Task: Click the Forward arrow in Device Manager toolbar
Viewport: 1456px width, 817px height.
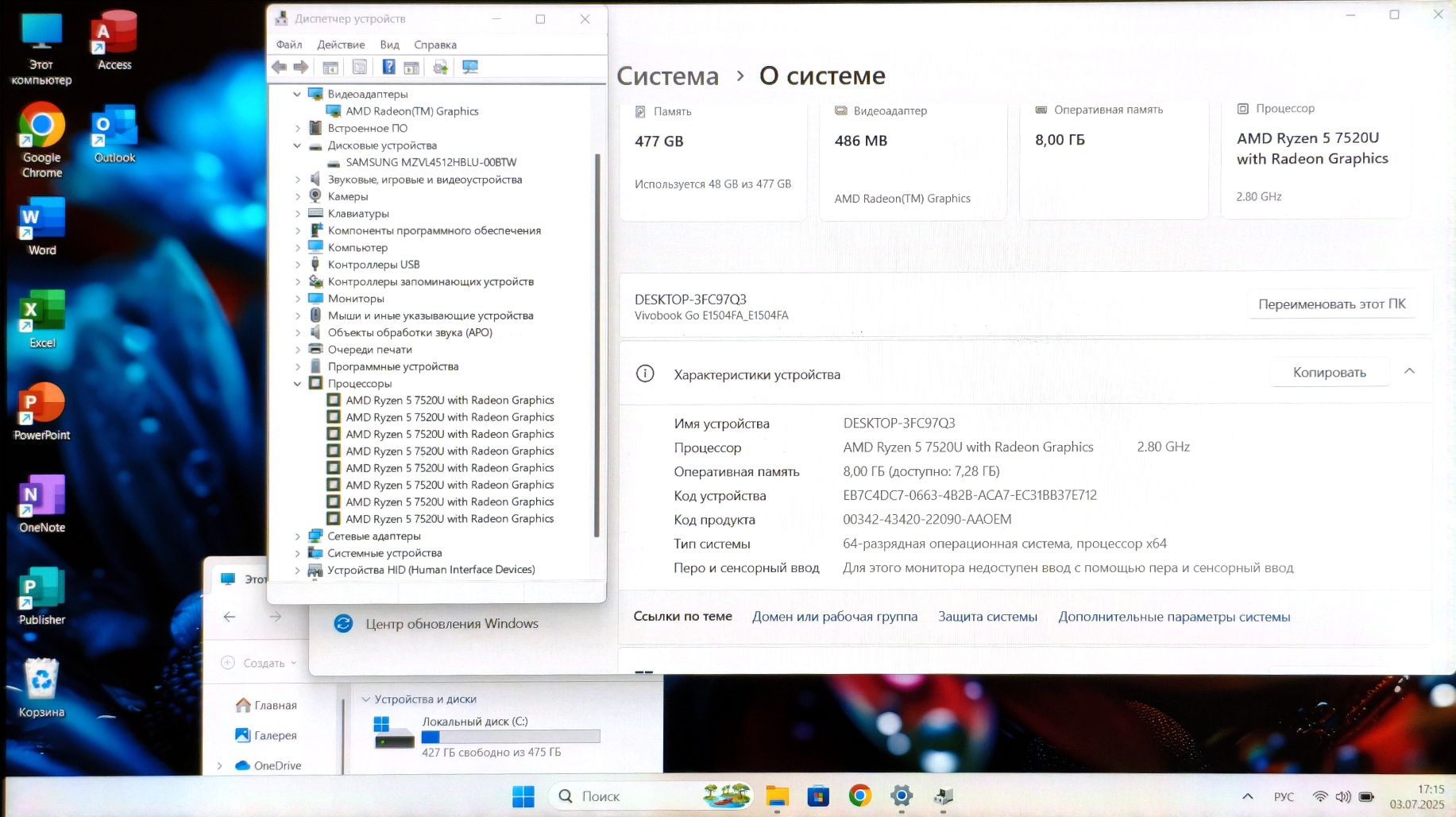Action: tap(300, 68)
